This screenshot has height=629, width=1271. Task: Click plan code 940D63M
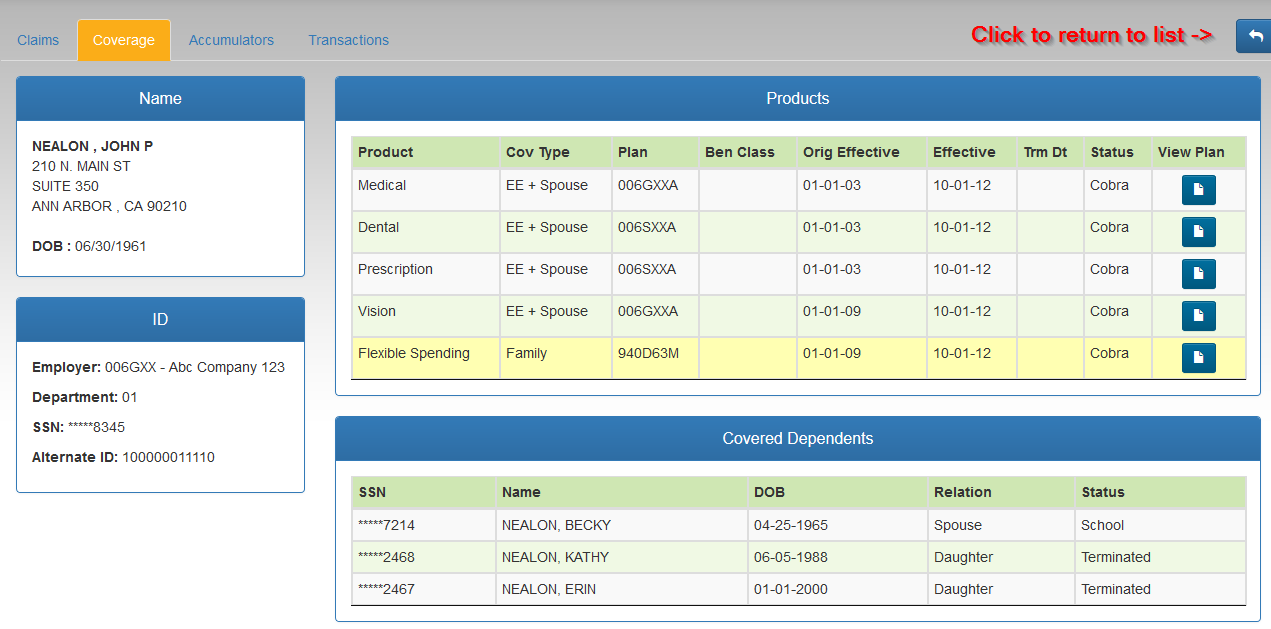[x=648, y=353]
